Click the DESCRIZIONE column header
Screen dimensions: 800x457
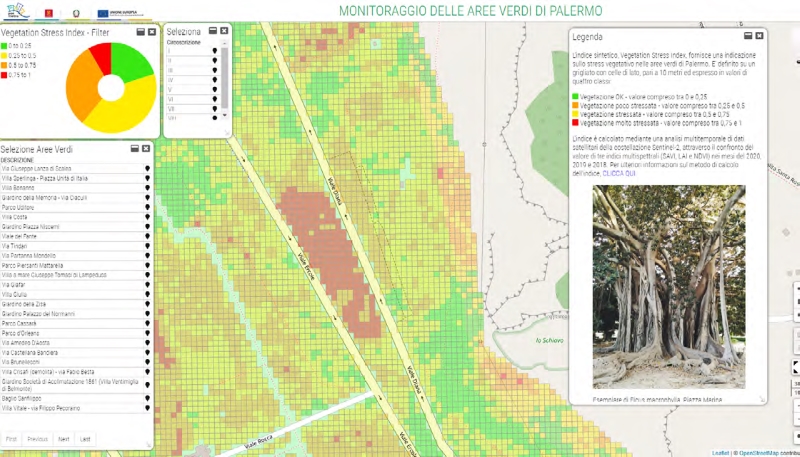(17, 160)
